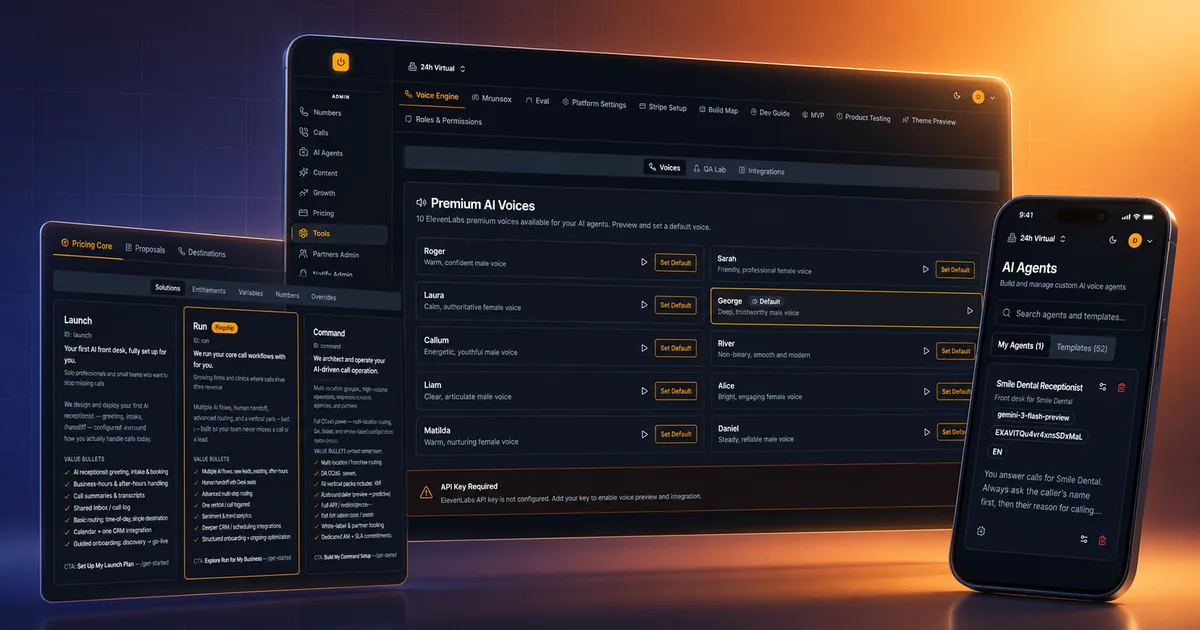Image resolution: width=1200 pixels, height=630 pixels.
Task: Switch to the Voice Engine tab
Action: [431, 96]
